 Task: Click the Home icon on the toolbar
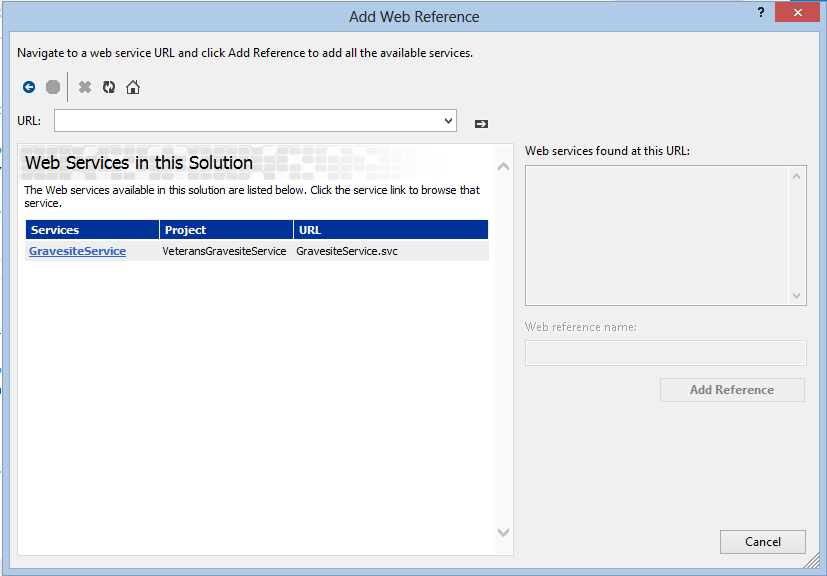point(133,87)
